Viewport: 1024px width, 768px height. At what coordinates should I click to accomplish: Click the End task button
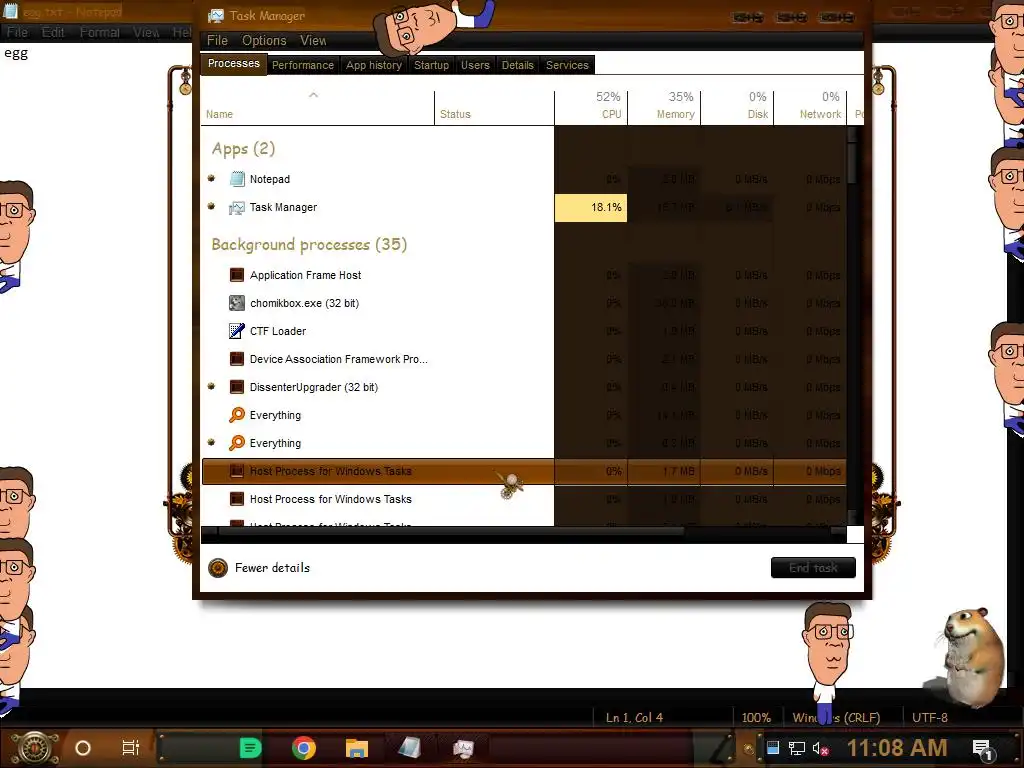(813, 568)
